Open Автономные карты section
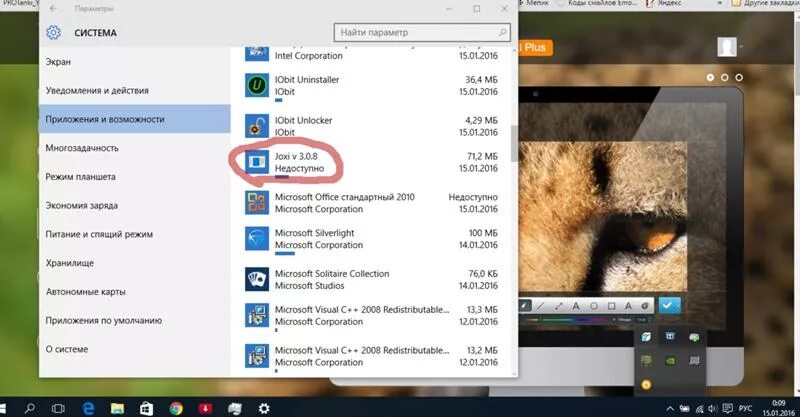This screenshot has width=800, height=417. click(x=85, y=292)
